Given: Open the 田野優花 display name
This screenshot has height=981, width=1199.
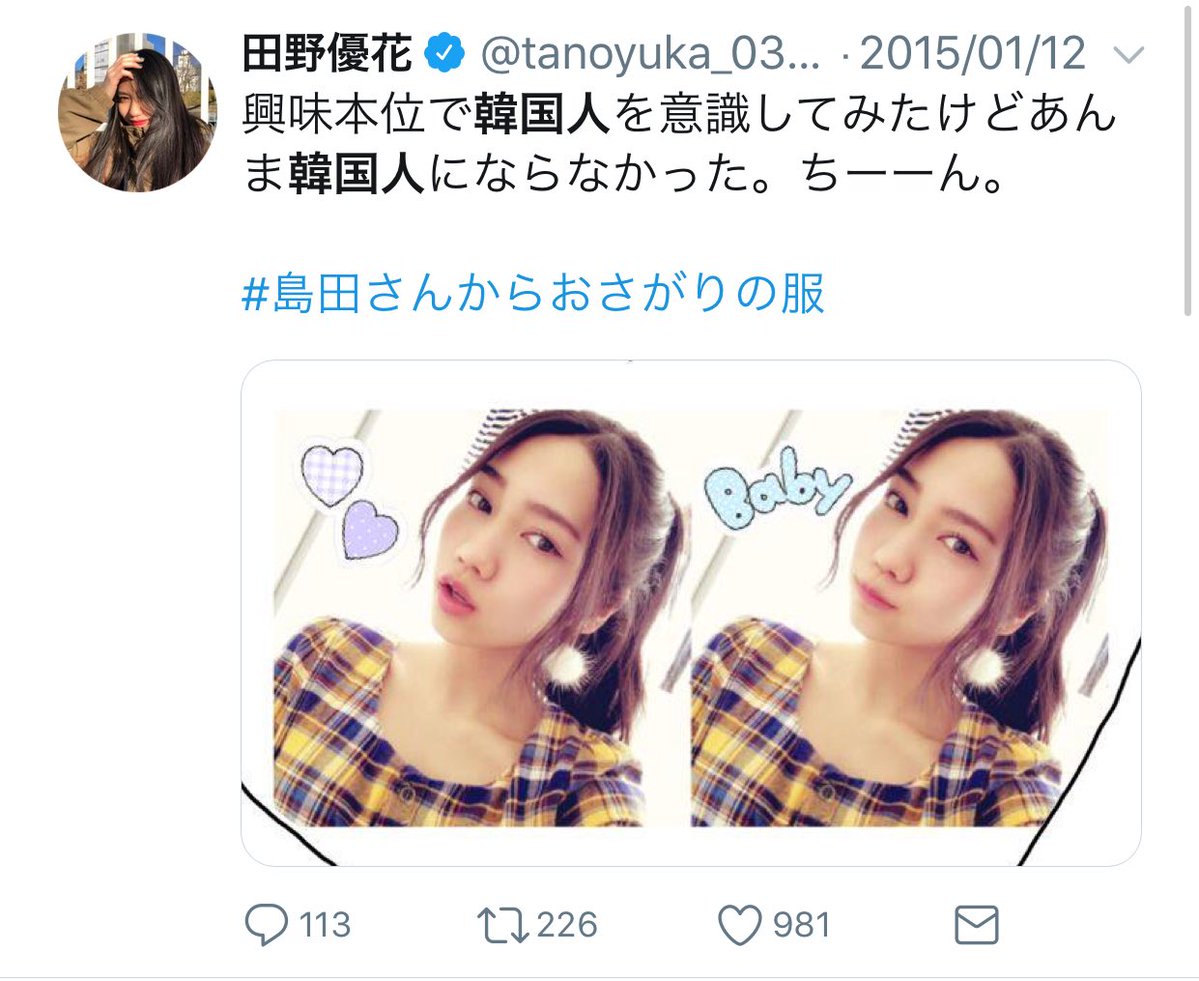Looking at the screenshot, I should click(328, 54).
